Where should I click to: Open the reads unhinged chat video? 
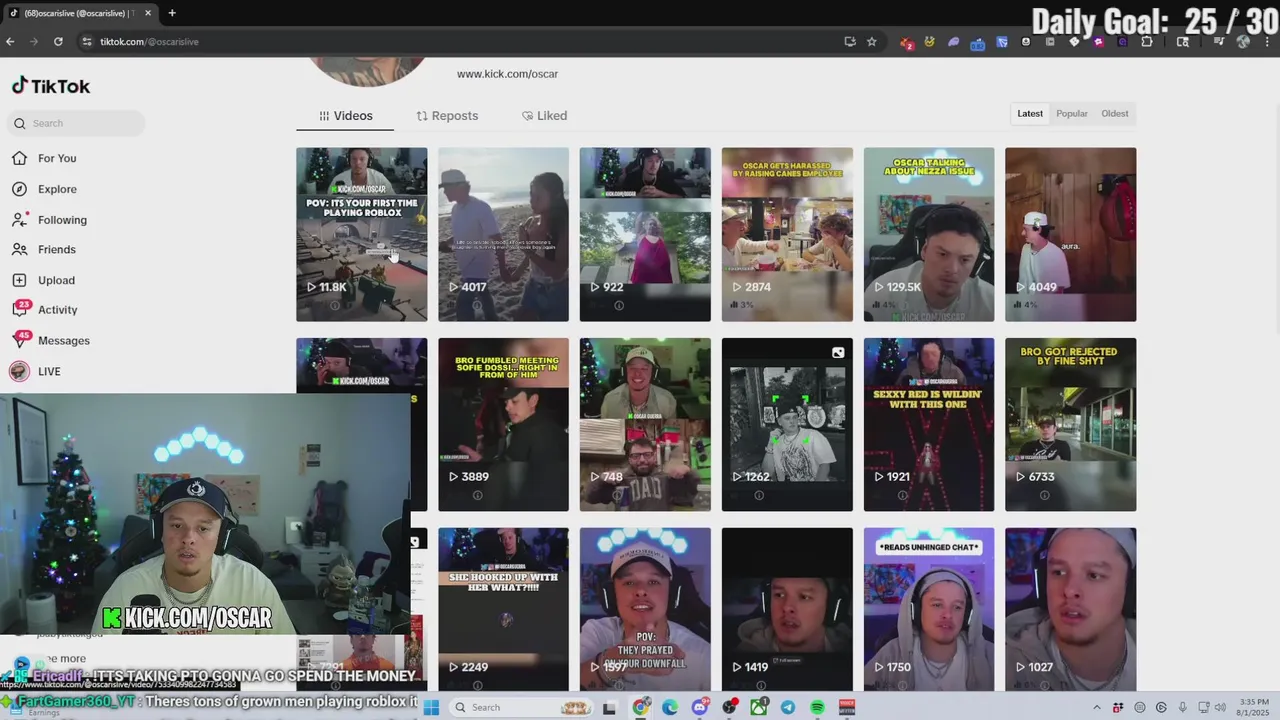click(x=929, y=608)
